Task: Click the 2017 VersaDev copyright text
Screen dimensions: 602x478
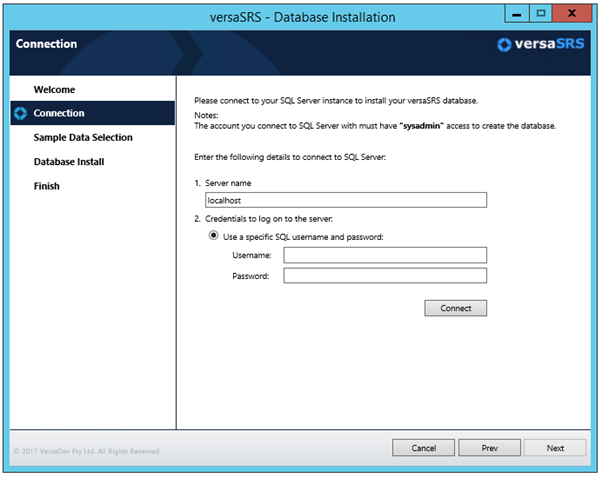Action: (x=87, y=451)
